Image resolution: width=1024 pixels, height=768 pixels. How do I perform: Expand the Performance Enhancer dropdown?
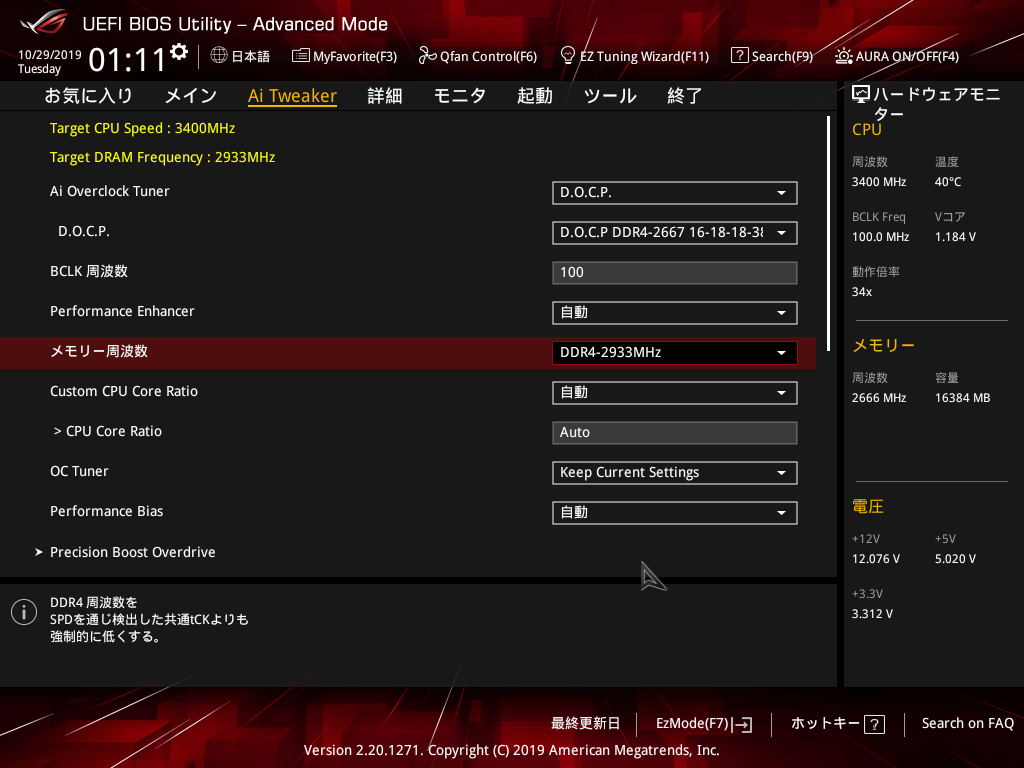pyautogui.click(x=675, y=313)
